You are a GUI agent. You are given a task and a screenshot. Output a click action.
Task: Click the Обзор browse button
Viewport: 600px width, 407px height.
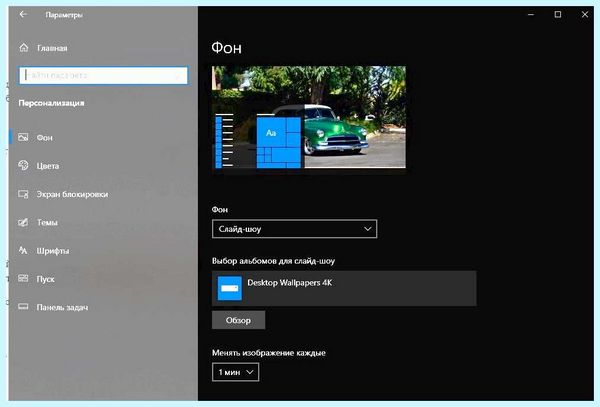tap(238, 320)
